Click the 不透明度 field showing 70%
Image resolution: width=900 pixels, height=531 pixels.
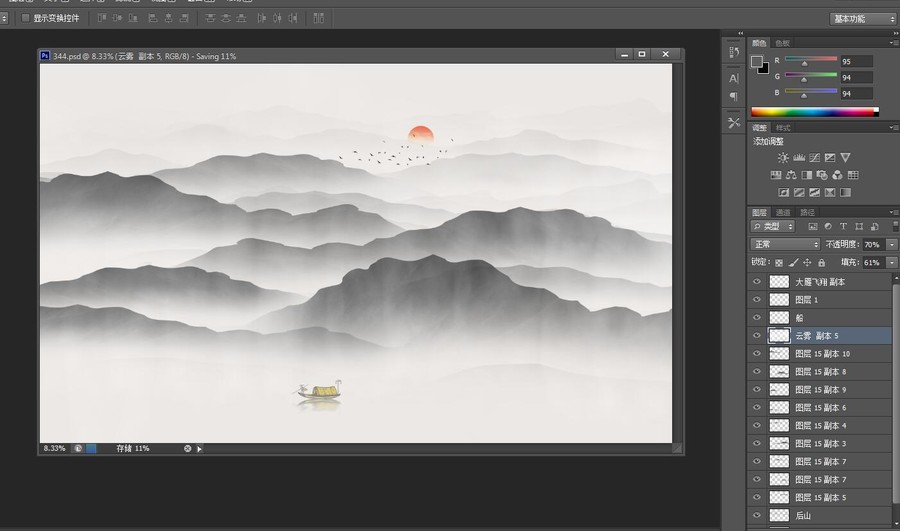point(874,245)
